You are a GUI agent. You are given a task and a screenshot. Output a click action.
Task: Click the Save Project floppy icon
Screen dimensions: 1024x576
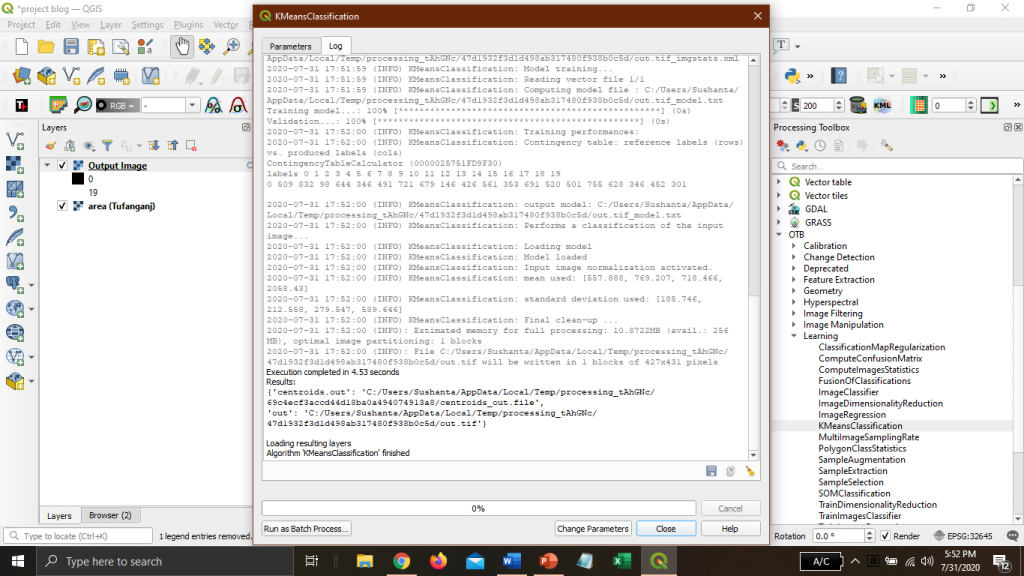(71, 46)
